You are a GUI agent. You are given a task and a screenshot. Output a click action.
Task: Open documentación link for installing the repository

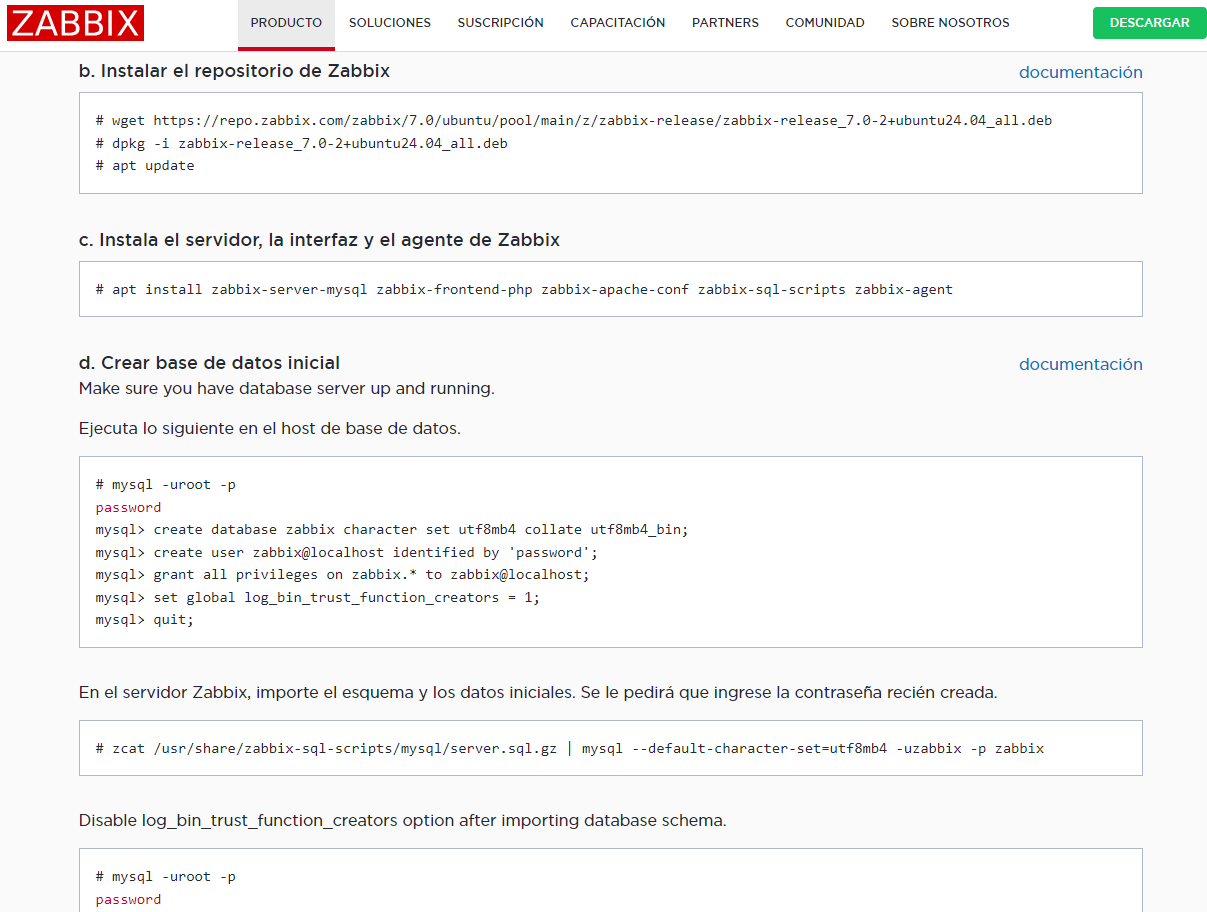click(x=1080, y=72)
